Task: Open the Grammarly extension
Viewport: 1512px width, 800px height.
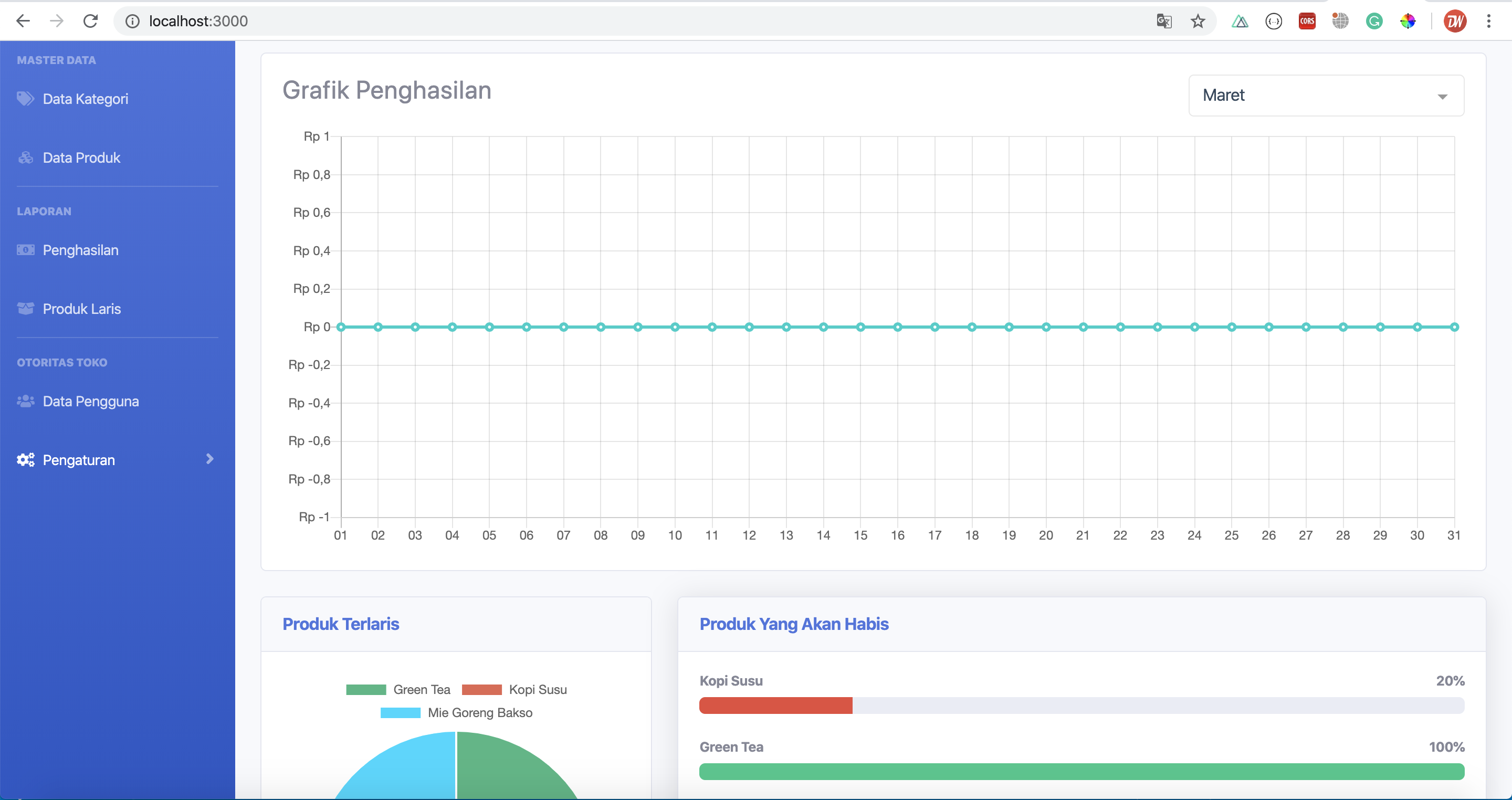Action: (x=1374, y=22)
